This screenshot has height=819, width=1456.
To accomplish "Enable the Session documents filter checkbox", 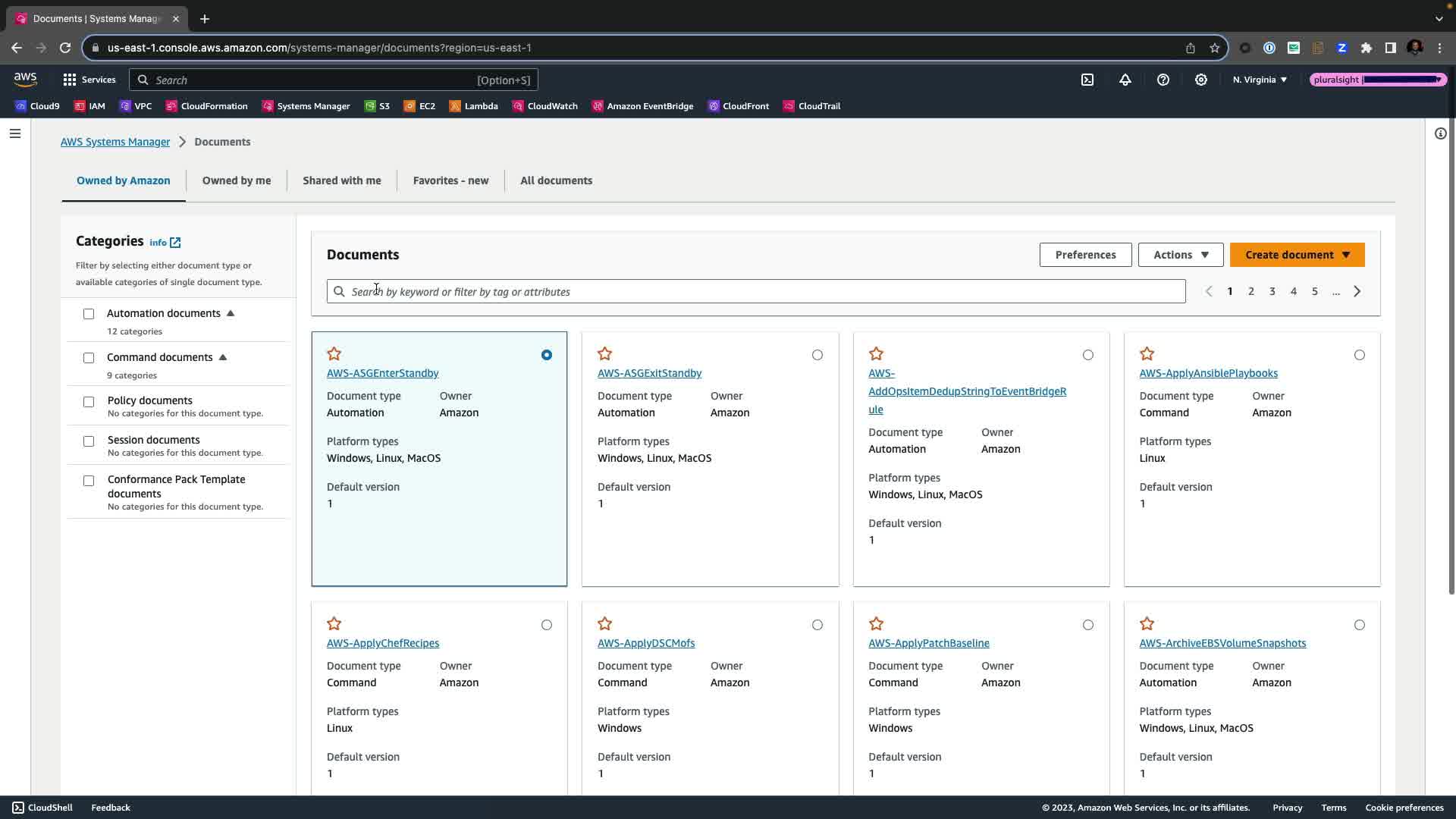I will point(89,441).
